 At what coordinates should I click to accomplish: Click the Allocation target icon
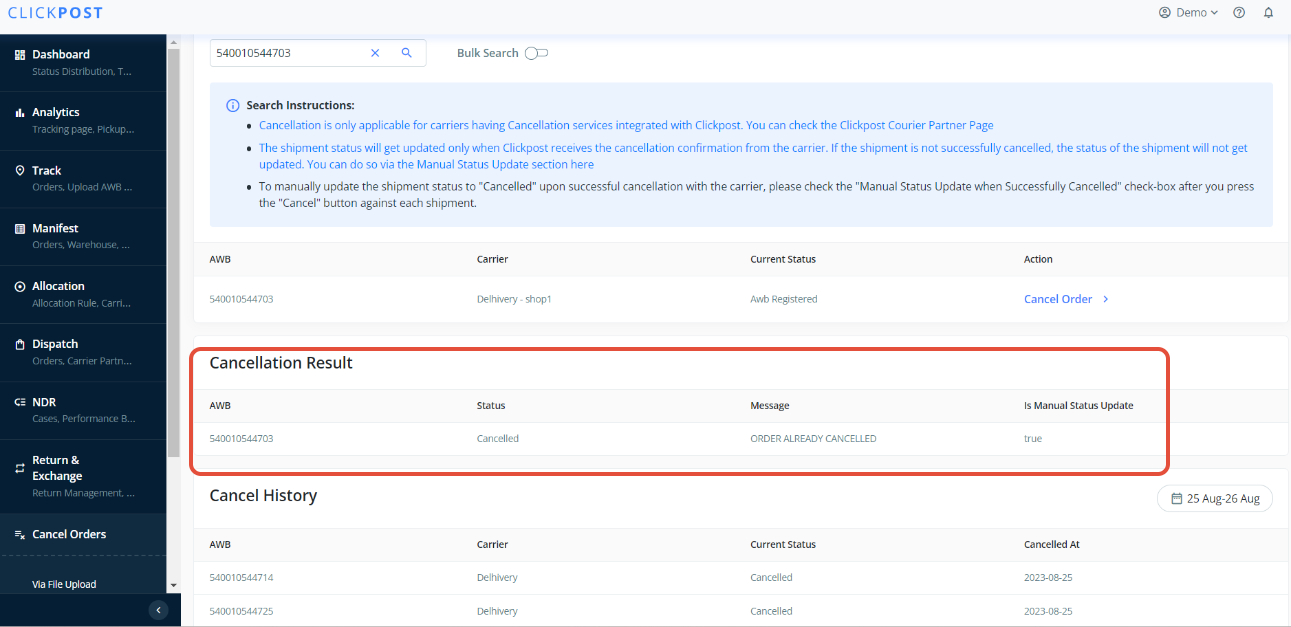pos(20,286)
